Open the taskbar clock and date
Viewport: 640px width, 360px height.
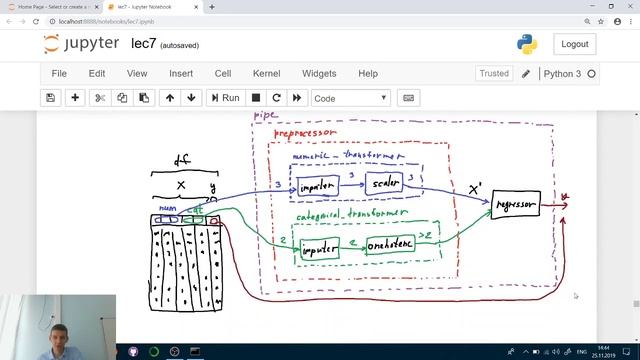tap(604, 351)
